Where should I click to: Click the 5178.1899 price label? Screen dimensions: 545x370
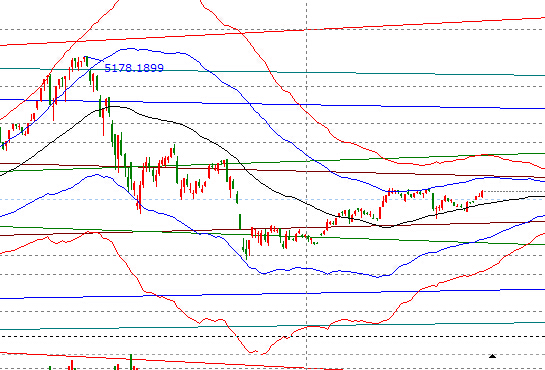click(134, 68)
